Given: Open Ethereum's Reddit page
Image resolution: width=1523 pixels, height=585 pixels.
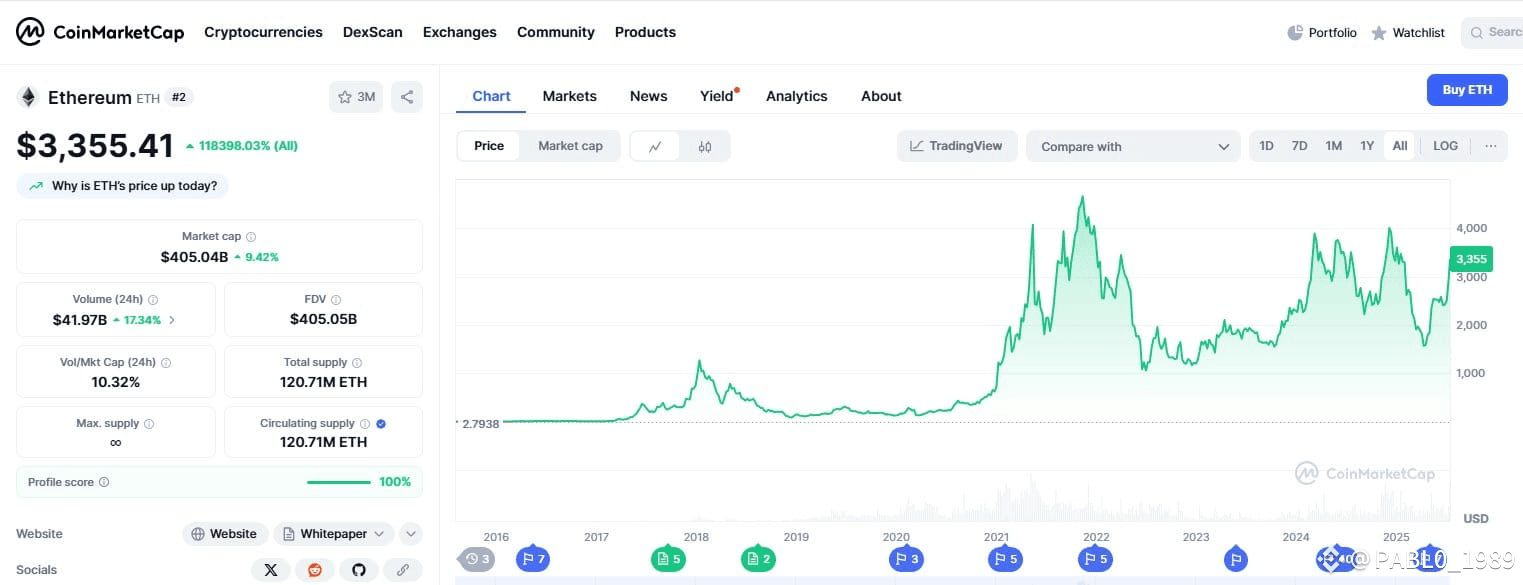Looking at the screenshot, I should pyautogui.click(x=315, y=570).
